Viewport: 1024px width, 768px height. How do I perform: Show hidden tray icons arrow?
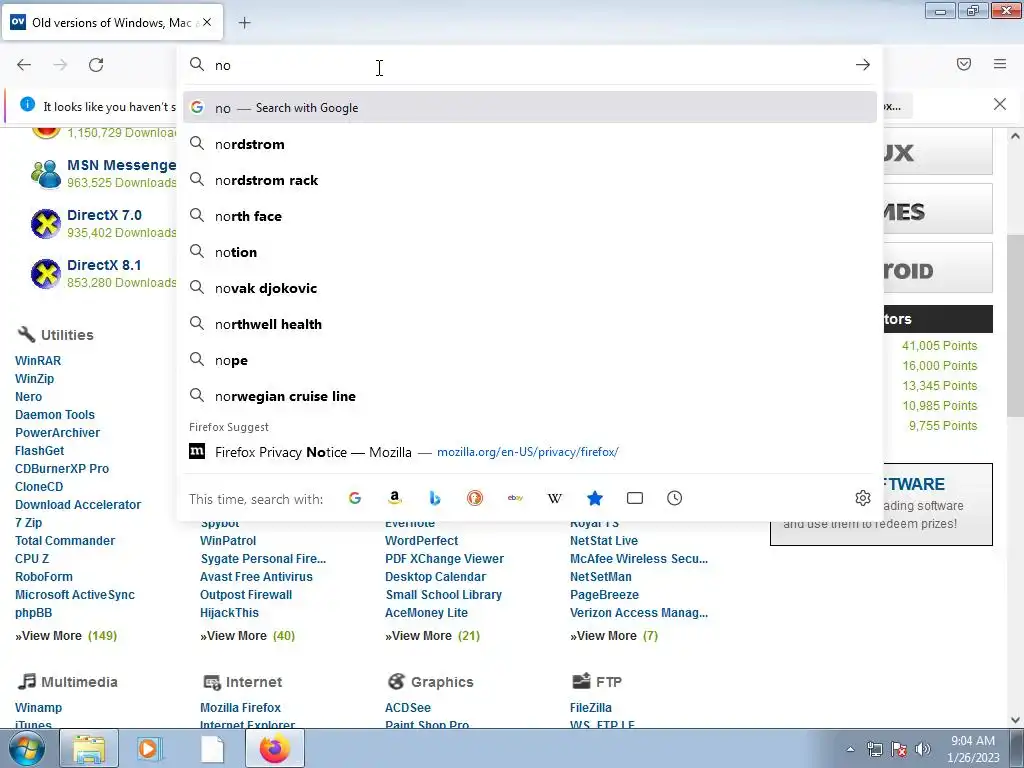(850, 749)
